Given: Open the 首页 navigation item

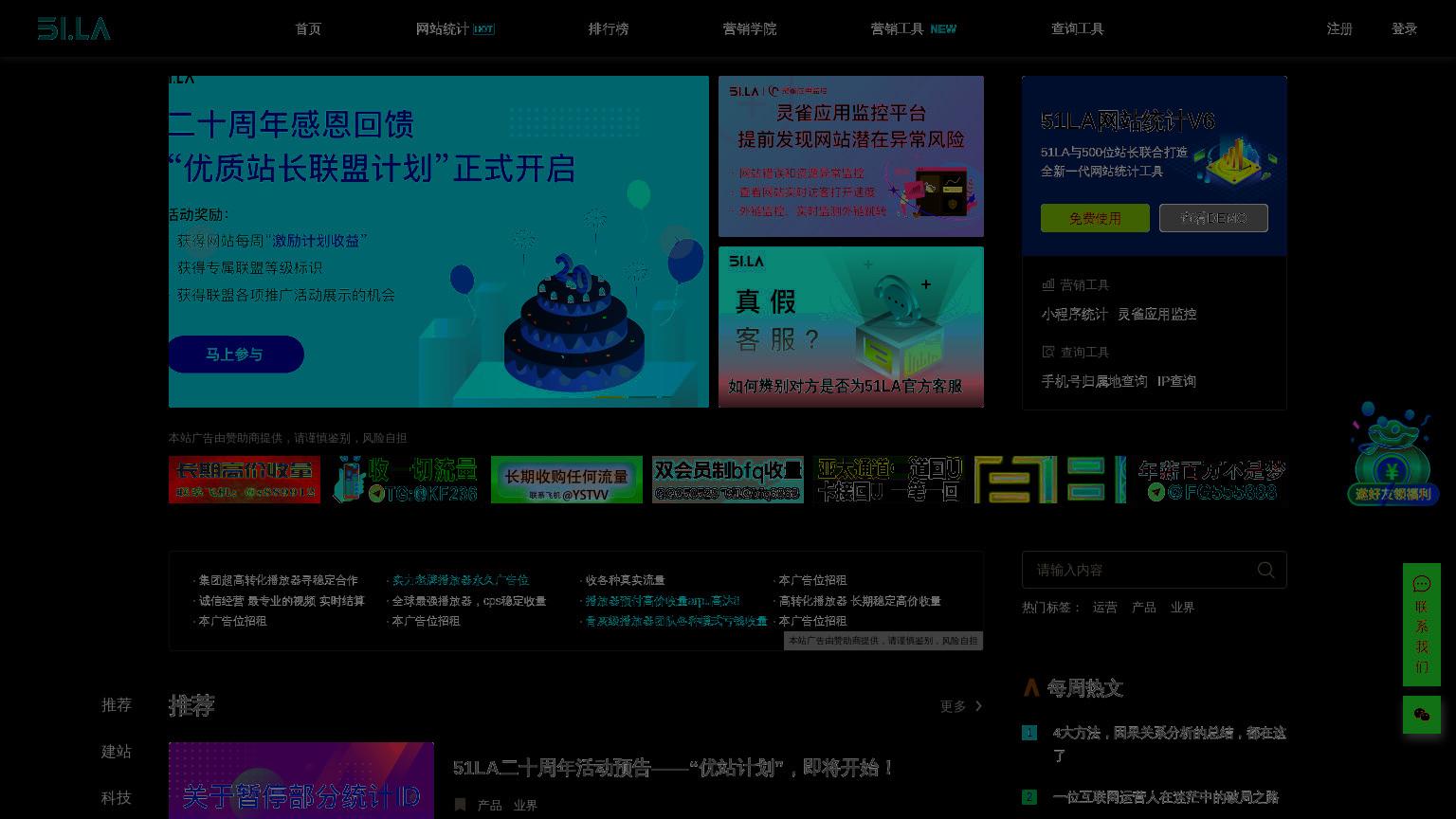Looking at the screenshot, I should pos(308,28).
